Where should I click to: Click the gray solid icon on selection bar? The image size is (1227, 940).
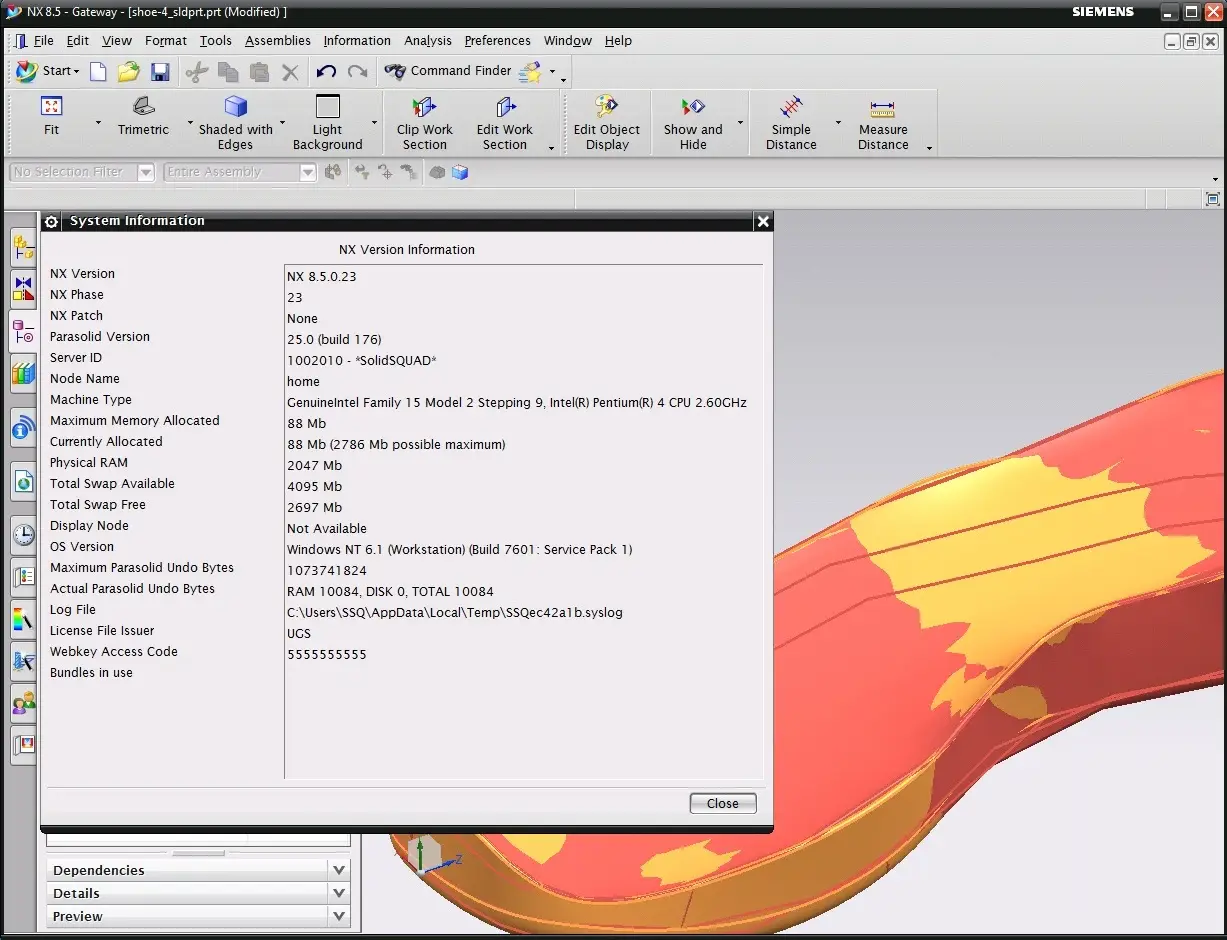[x=437, y=172]
